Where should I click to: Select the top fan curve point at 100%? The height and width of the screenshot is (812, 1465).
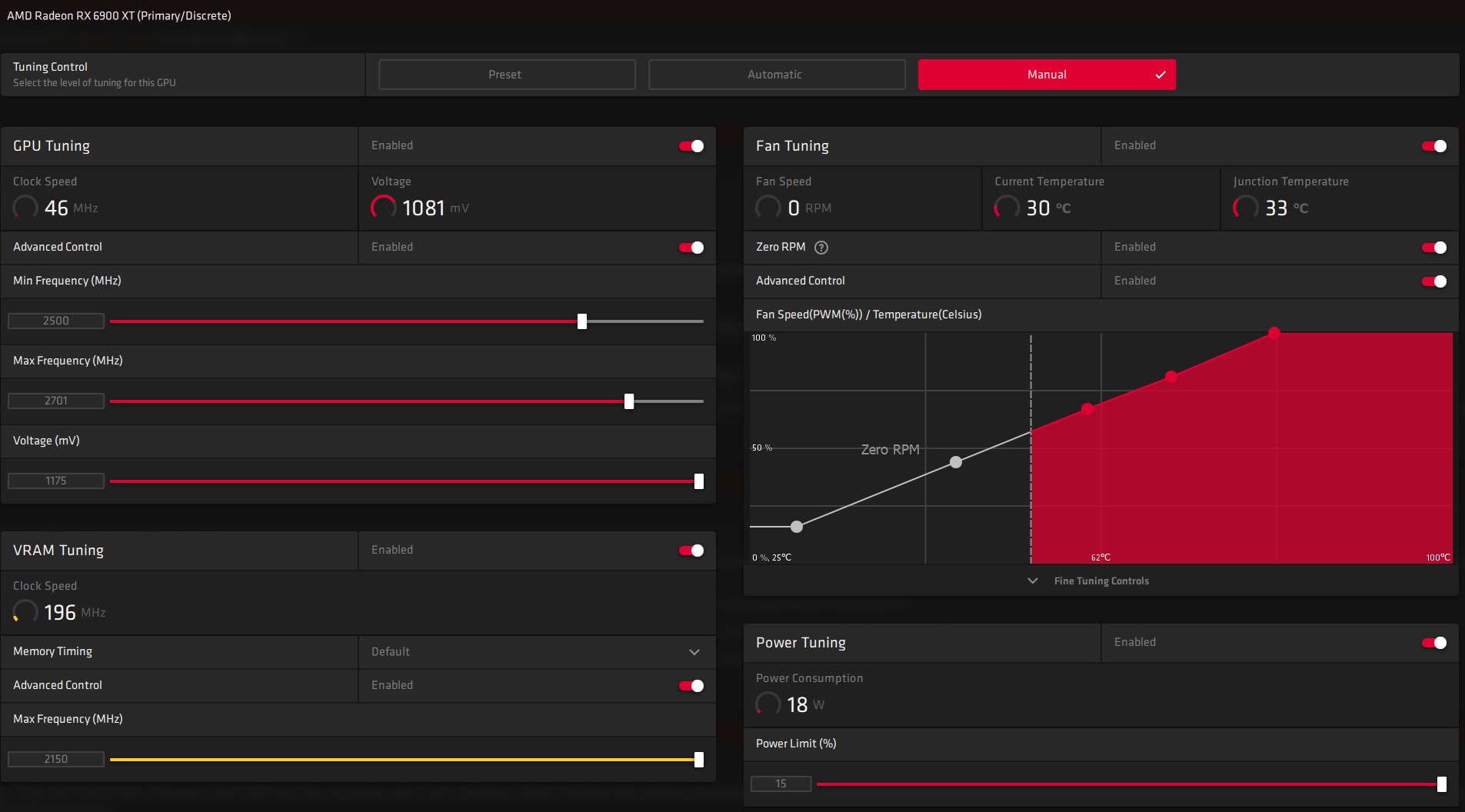click(1274, 333)
